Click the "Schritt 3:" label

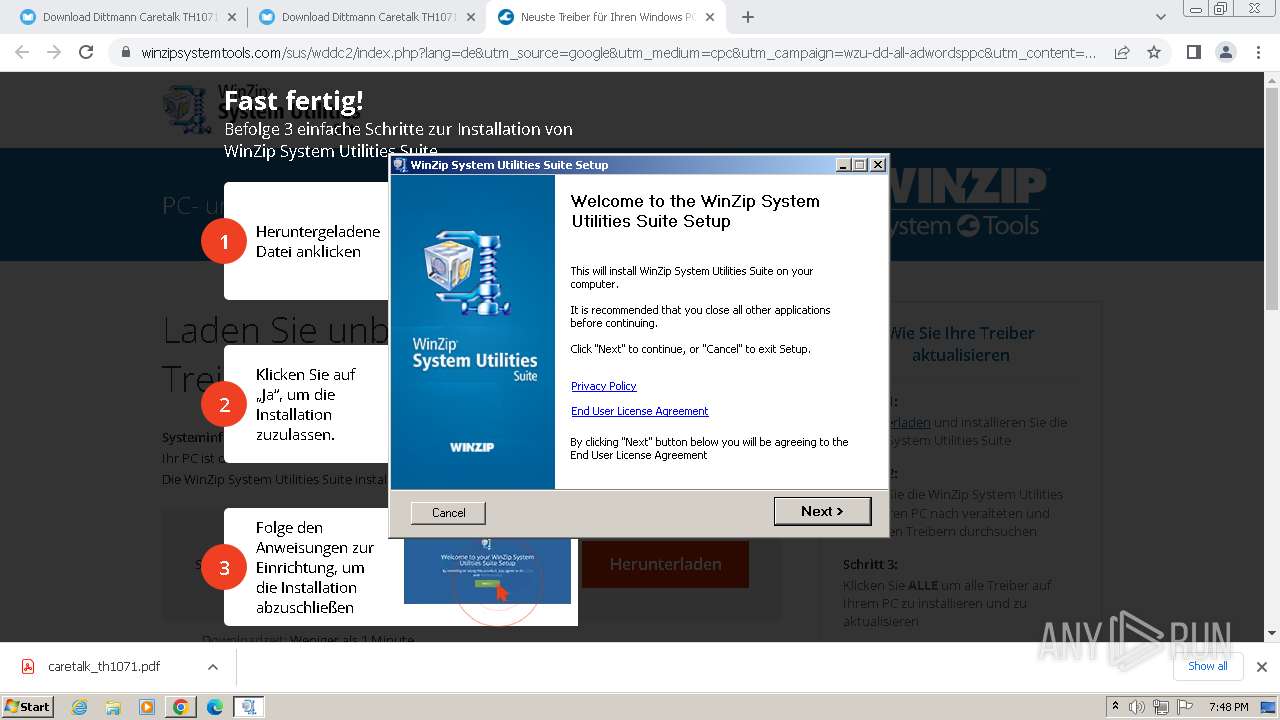coord(870,564)
